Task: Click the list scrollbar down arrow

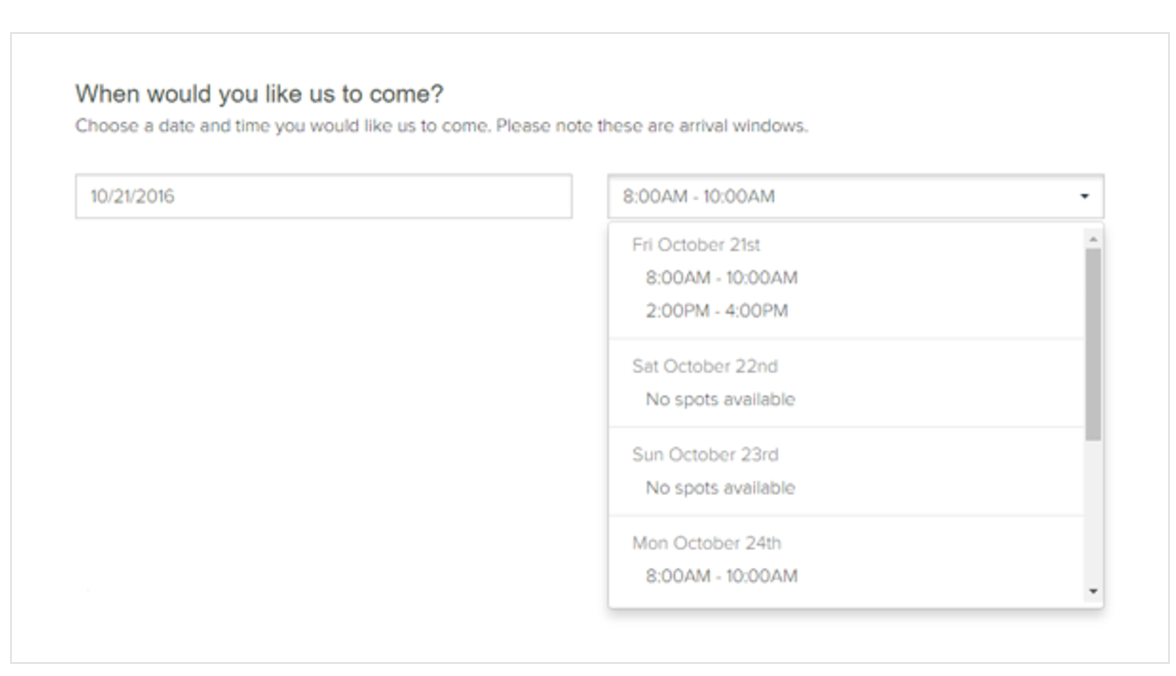Action: (1093, 592)
